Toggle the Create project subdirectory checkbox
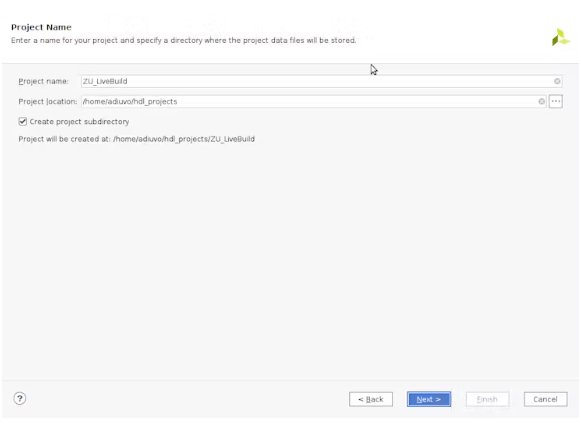 pos(23,122)
